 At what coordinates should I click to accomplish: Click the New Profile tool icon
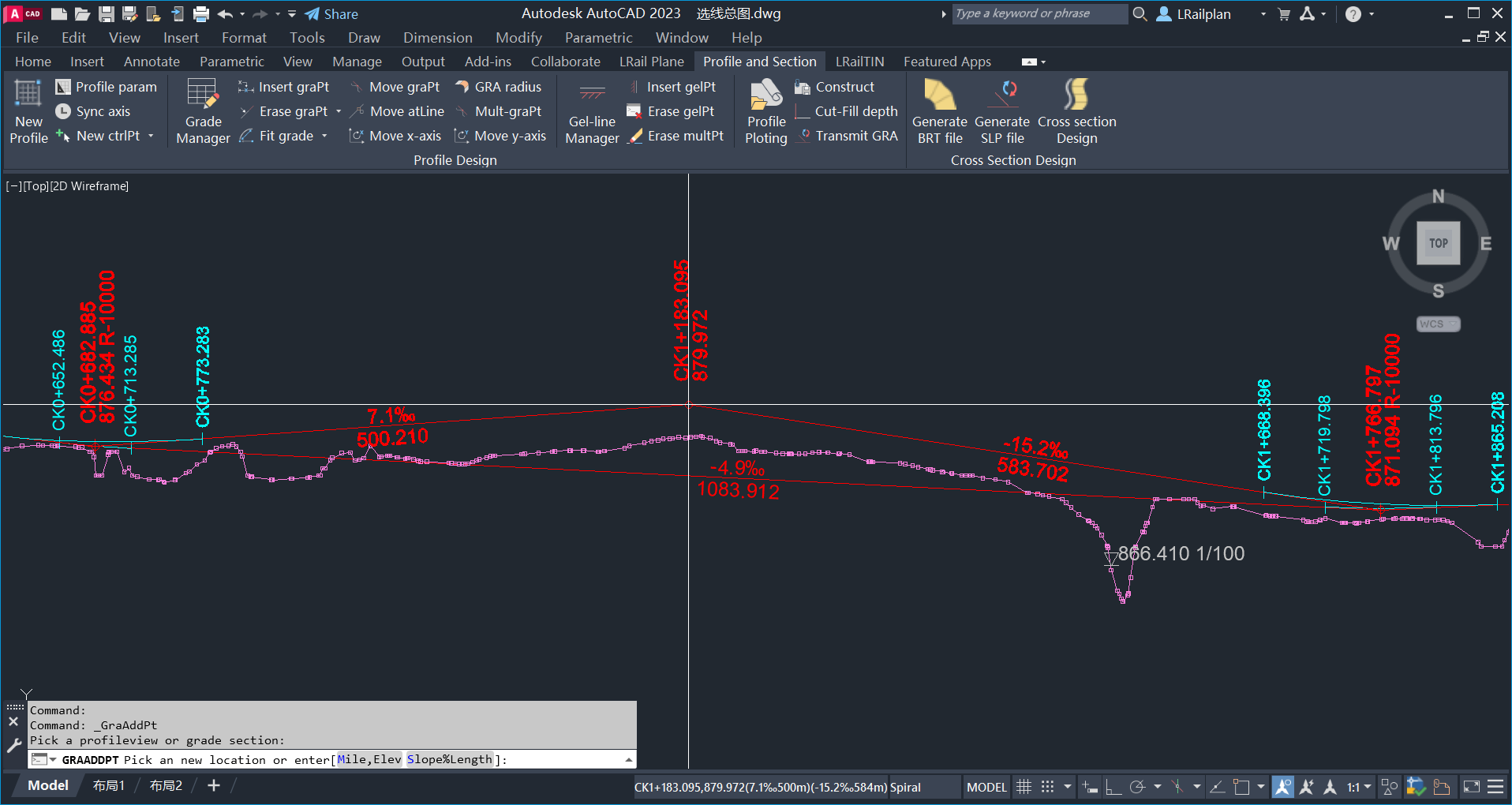28,93
